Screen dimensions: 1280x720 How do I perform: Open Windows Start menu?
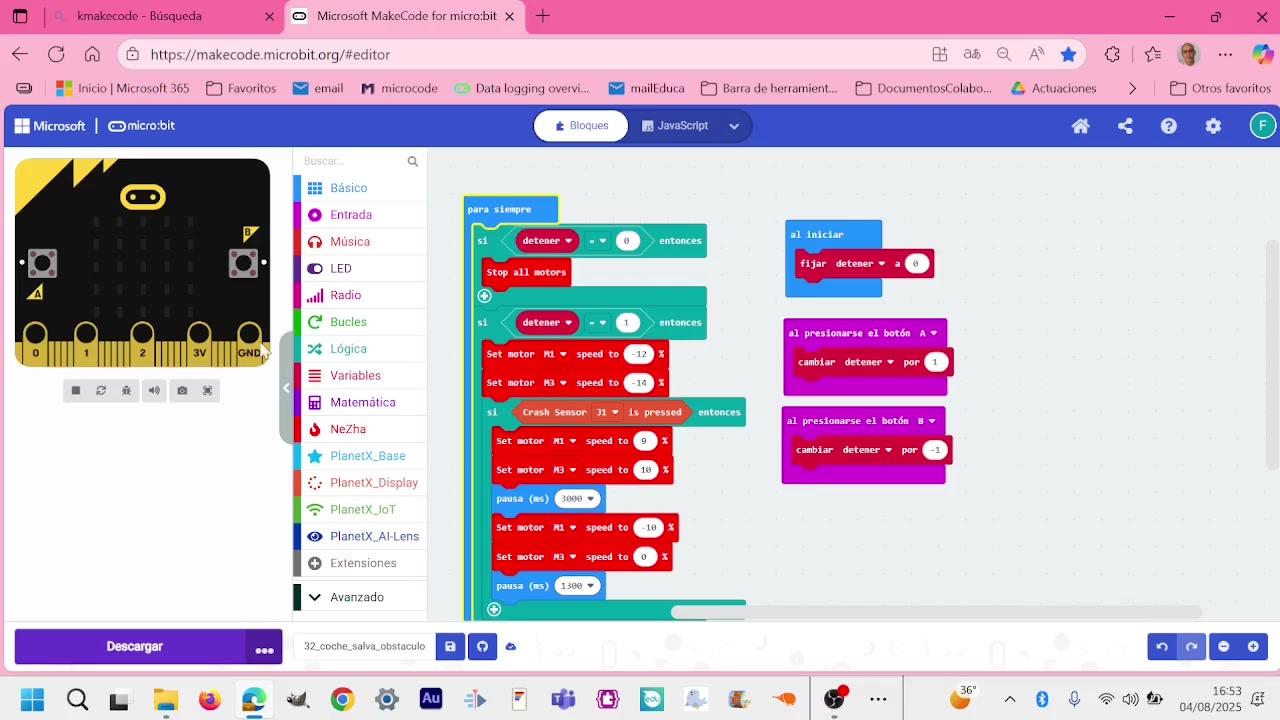(32, 699)
